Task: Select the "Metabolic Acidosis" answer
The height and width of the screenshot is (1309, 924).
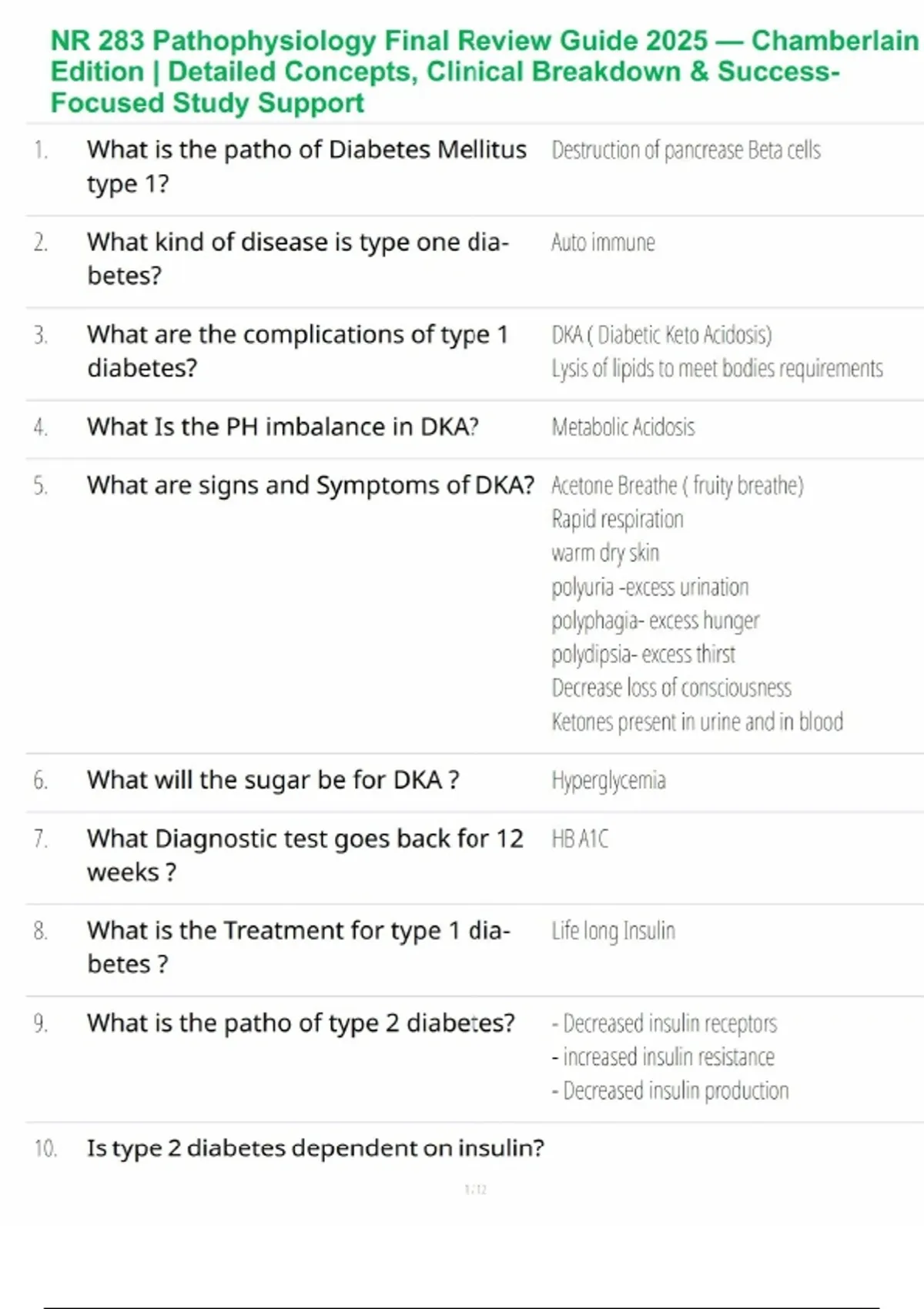Action: [623, 427]
